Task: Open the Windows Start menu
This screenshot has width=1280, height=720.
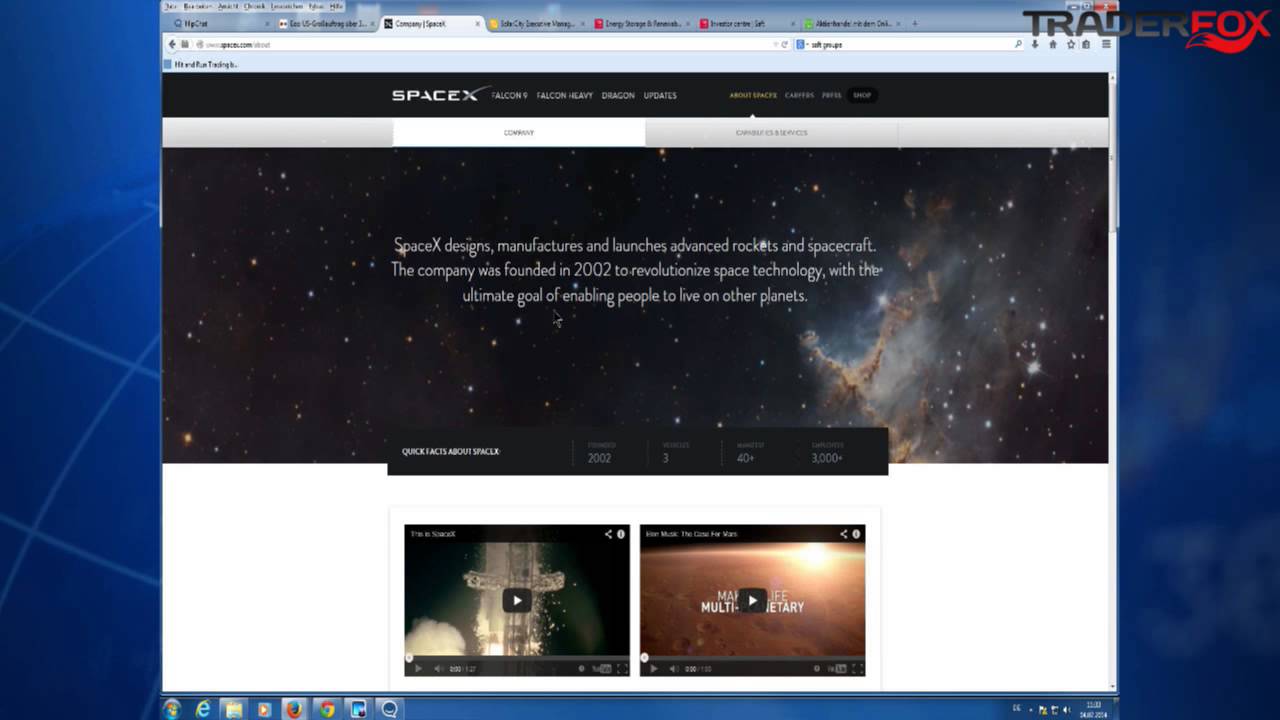Action: pyautogui.click(x=171, y=709)
